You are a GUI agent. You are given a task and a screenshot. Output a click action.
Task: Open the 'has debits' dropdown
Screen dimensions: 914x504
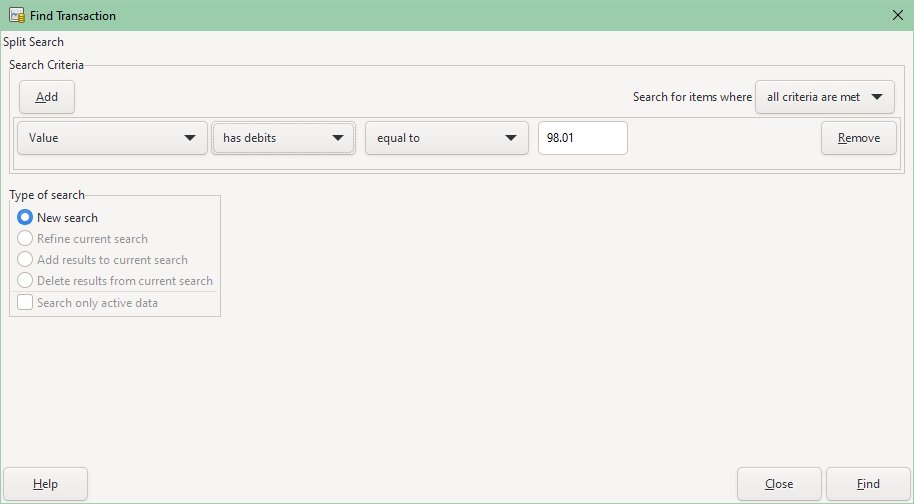(x=283, y=138)
